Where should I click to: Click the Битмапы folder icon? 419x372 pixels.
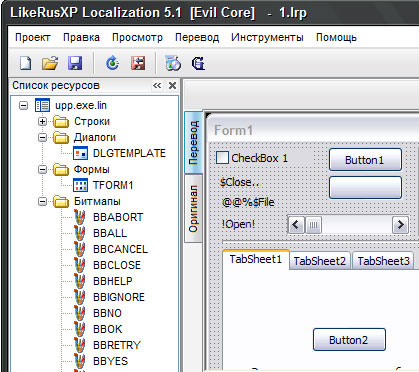coord(61,201)
